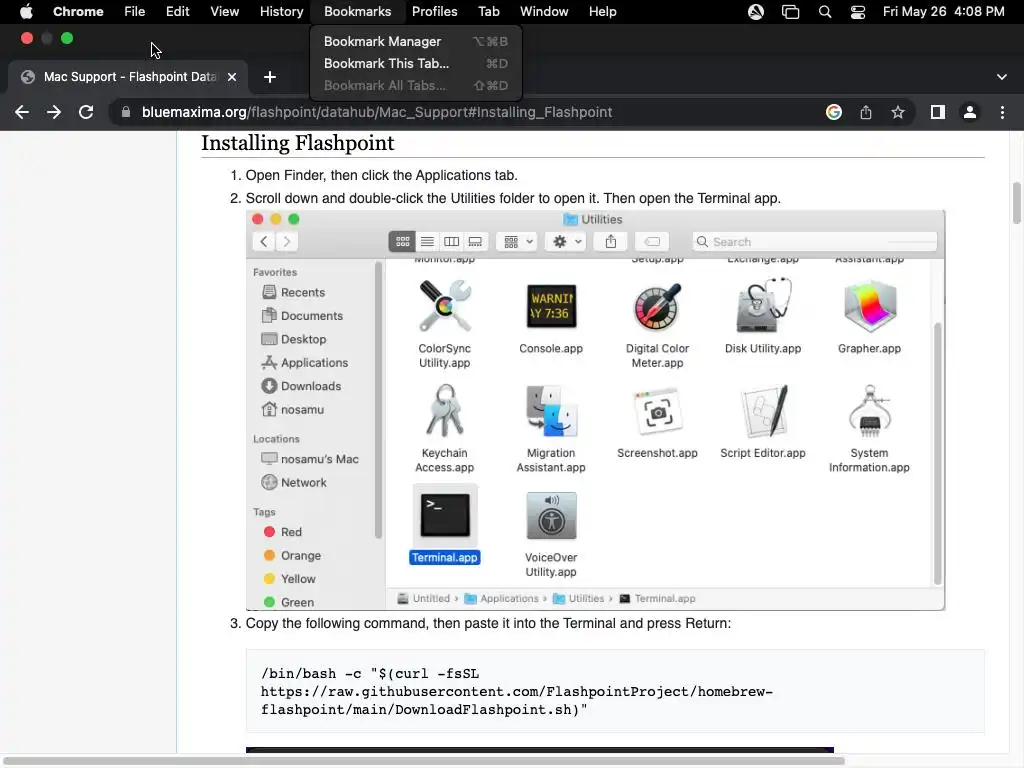
Task: Click the Yellow tag
Action: 289,579
